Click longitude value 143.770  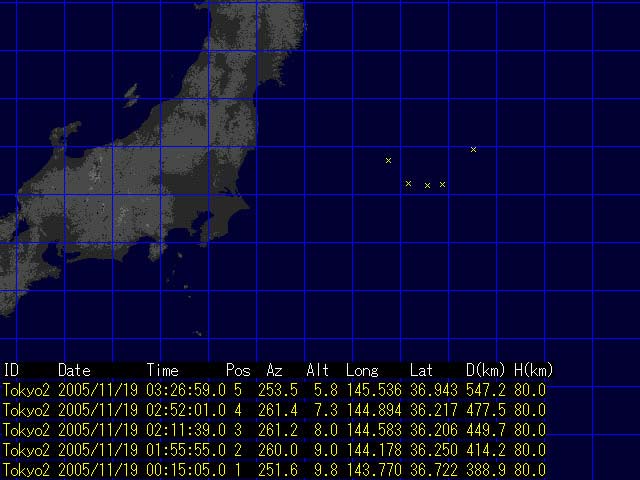coord(368,470)
